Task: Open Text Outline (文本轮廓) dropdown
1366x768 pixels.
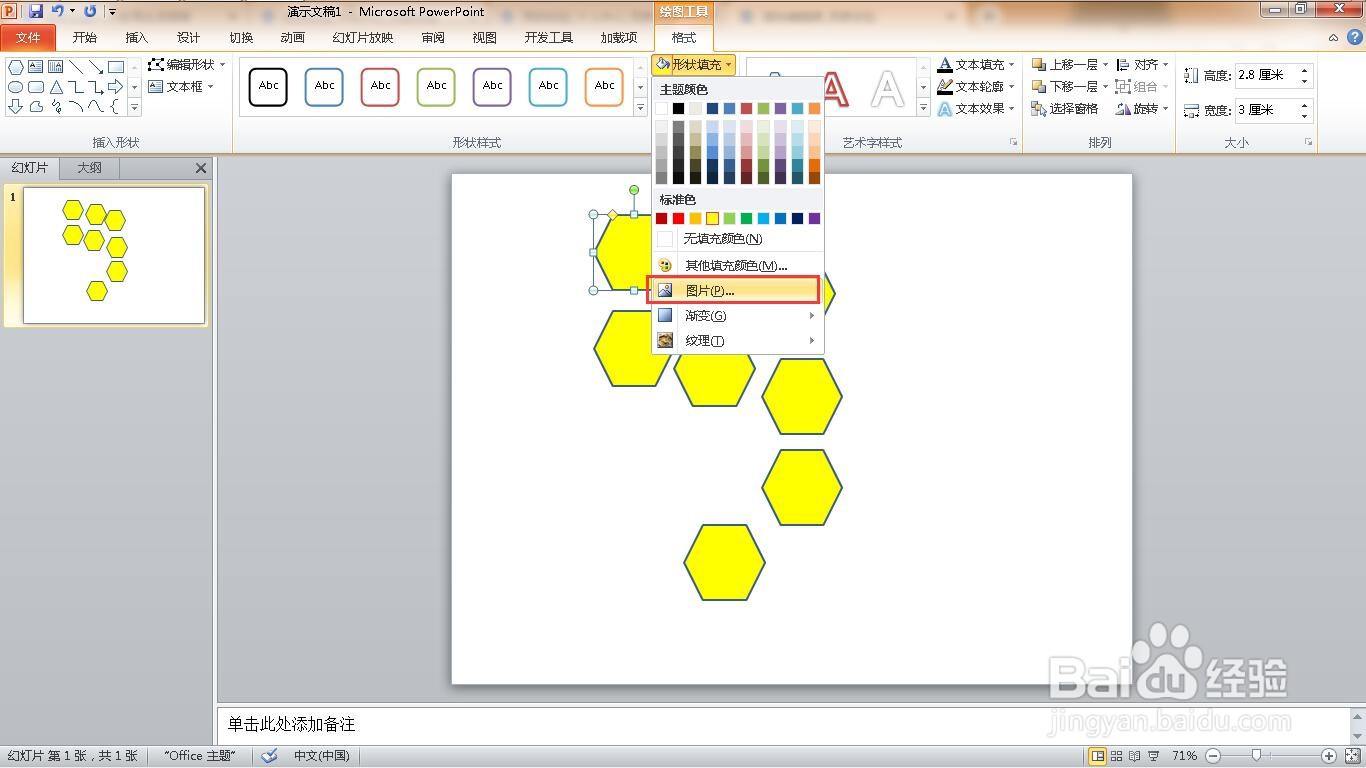Action: coord(976,87)
